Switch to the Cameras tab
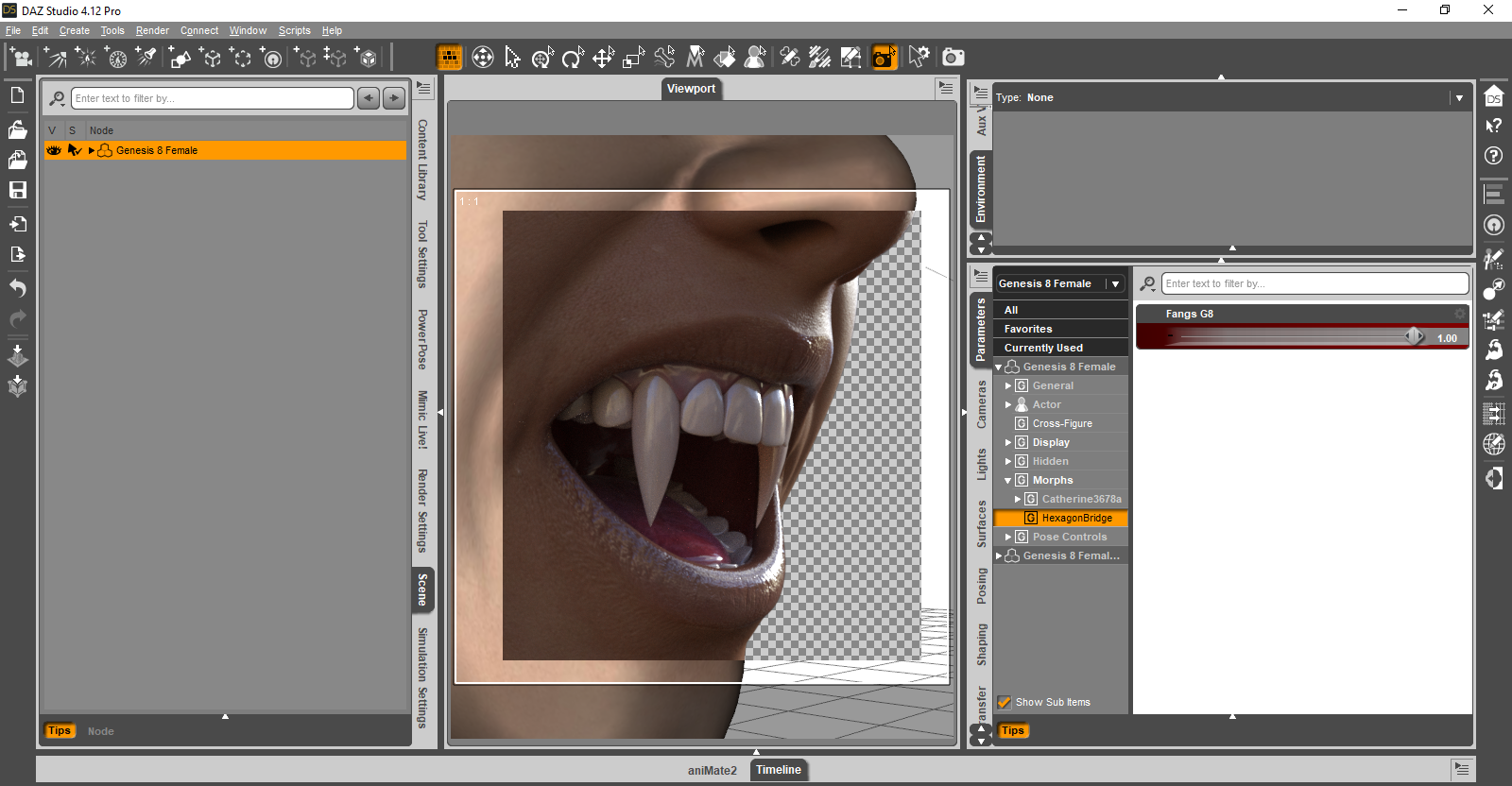The width and height of the screenshot is (1512, 786). pyautogui.click(x=981, y=404)
